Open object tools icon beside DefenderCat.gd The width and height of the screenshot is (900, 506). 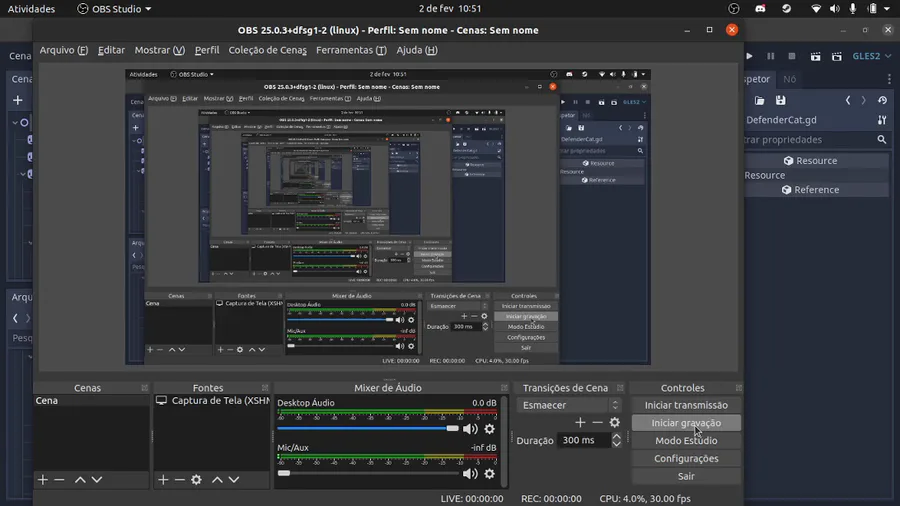pos(882,120)
